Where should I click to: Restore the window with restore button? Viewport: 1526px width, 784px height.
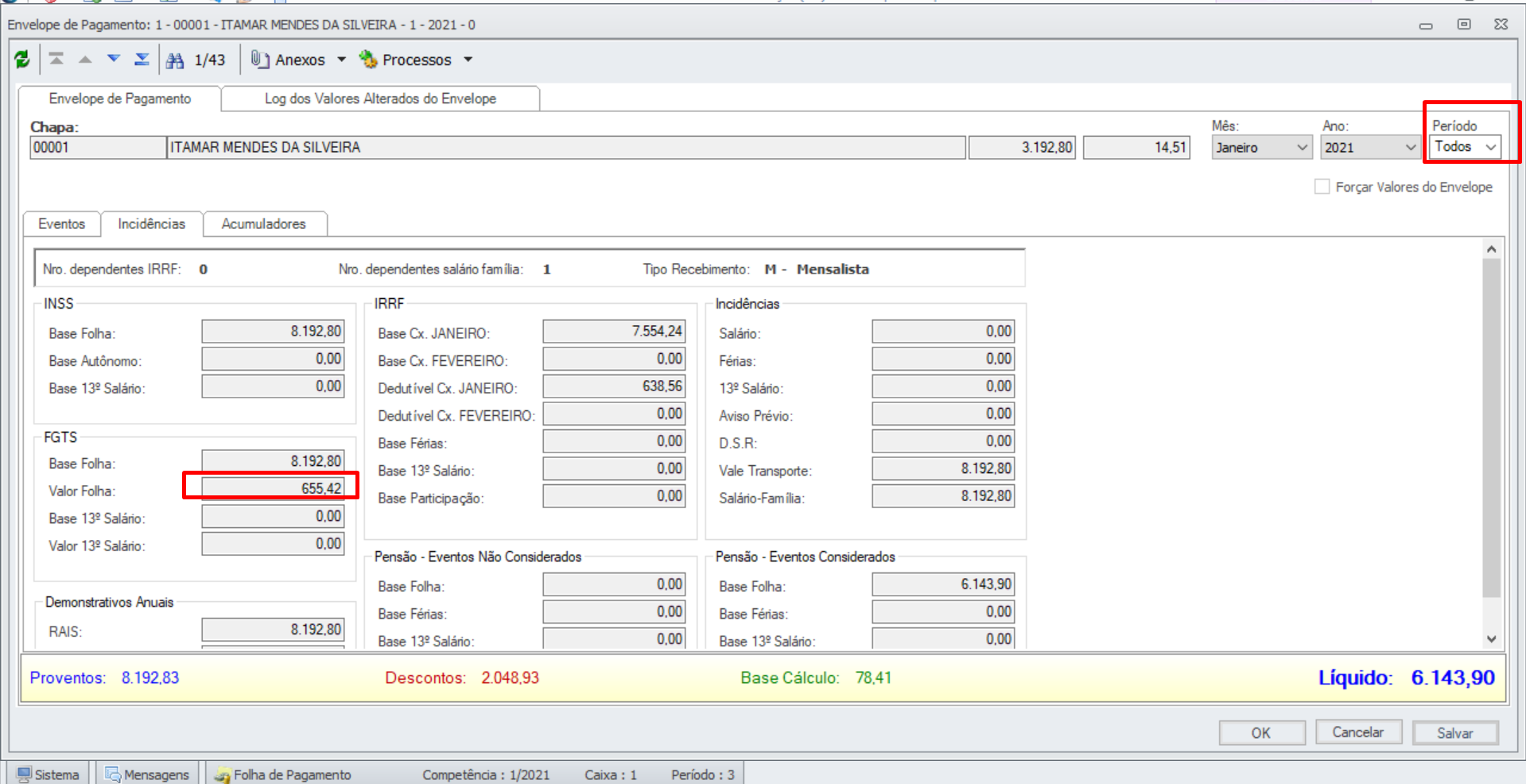pos(1464,25)
